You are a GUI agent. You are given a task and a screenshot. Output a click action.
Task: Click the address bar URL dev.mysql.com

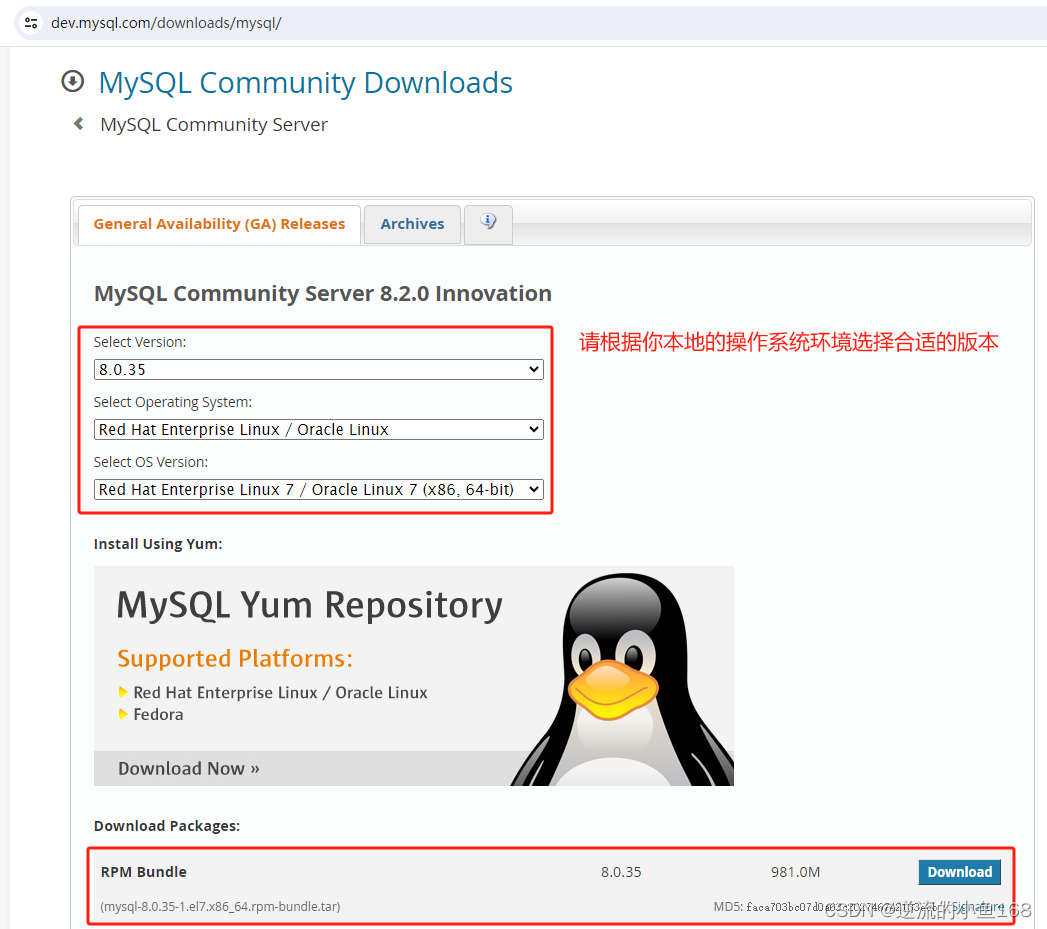(166, 23)
